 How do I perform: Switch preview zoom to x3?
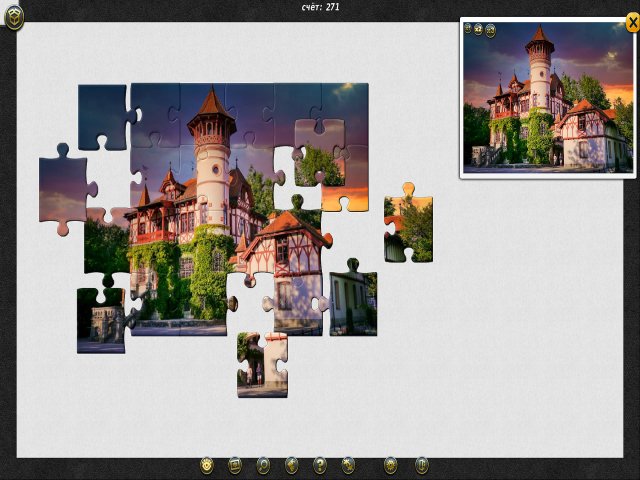click(489, 29)
